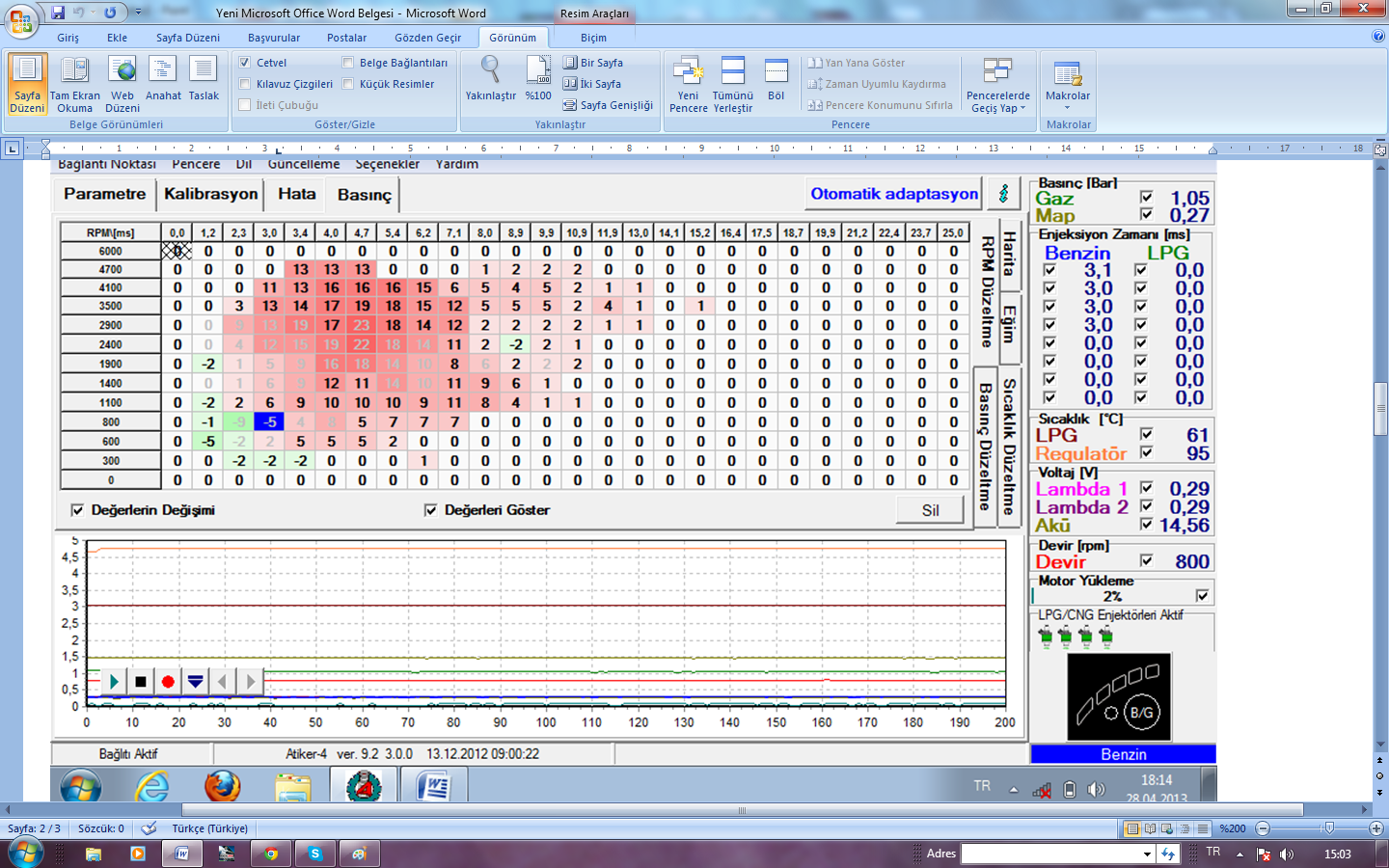Open a Yeni Pencere
1389x868 pixels.
pyautogui.click(x=688, y=84)
